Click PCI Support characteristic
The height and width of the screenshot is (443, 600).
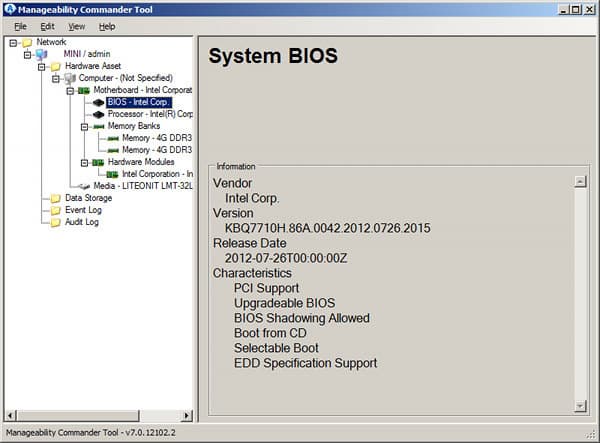266,288
